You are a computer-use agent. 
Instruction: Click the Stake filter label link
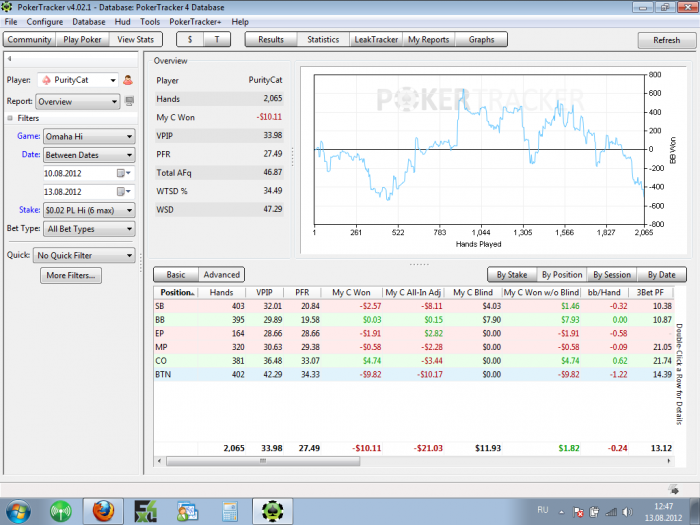29,209
